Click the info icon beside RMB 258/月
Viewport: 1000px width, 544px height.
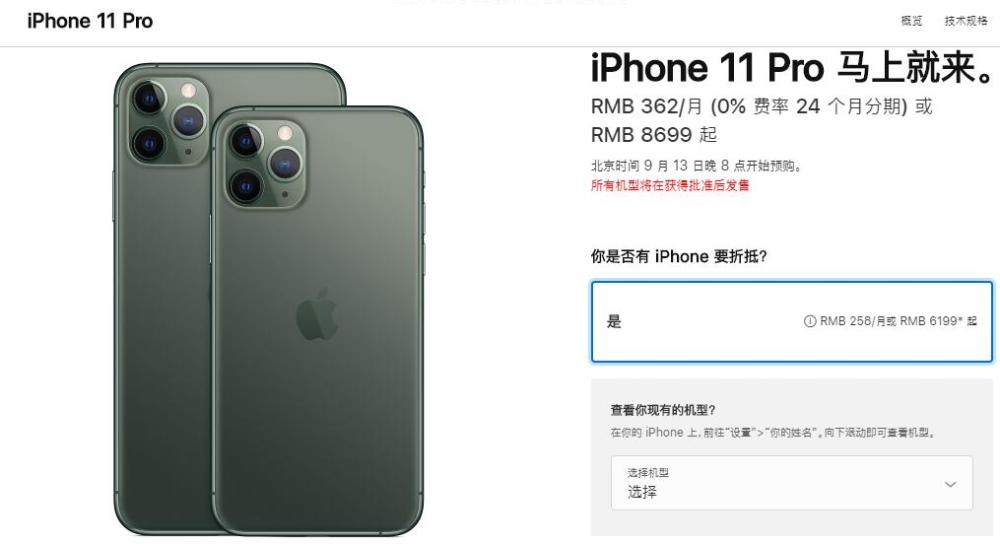(809, 321)
